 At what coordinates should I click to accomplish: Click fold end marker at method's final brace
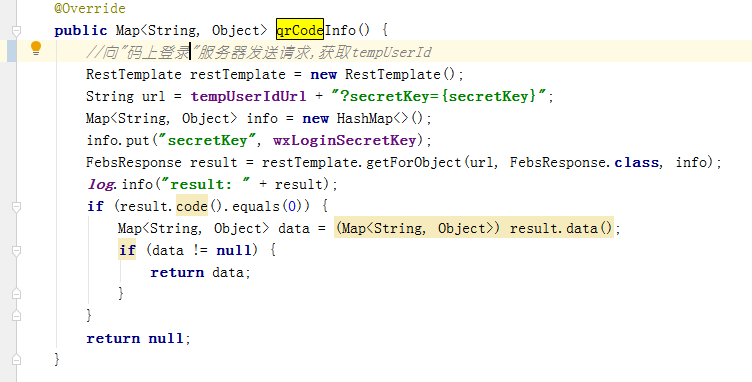tap(16, 359)
